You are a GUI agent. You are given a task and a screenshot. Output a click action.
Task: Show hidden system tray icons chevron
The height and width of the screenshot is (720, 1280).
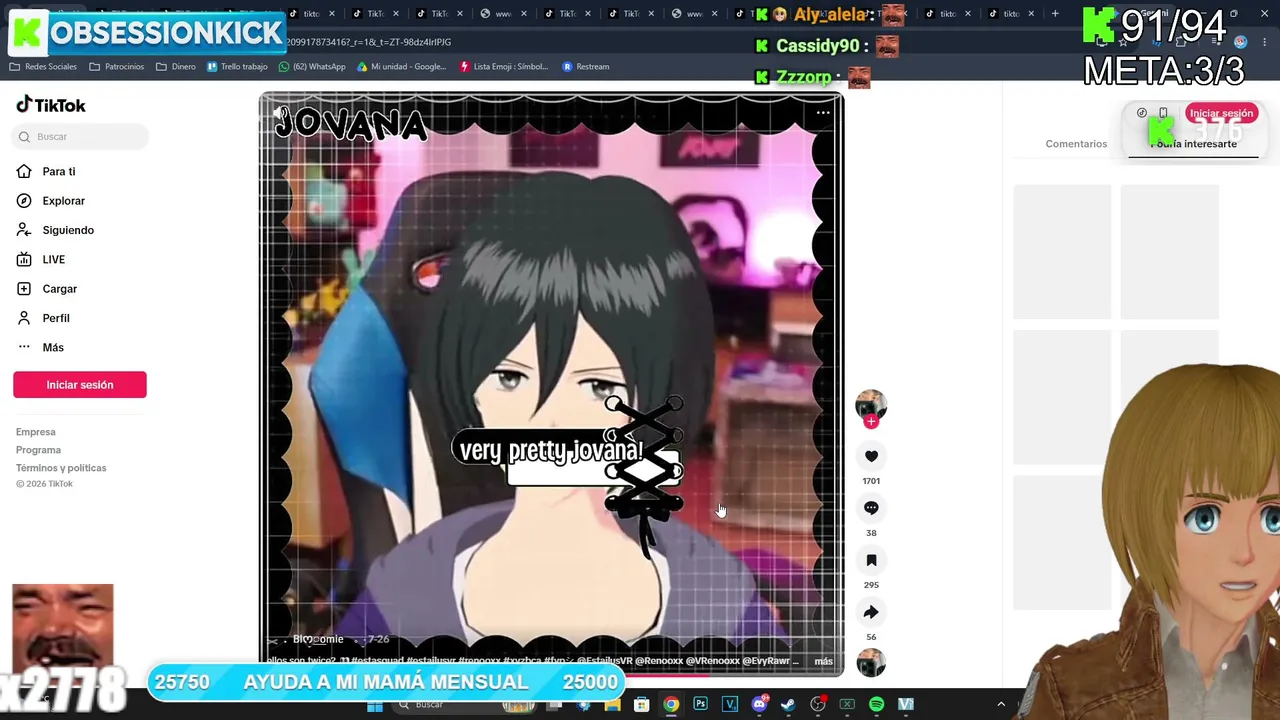click(1001, 705)
